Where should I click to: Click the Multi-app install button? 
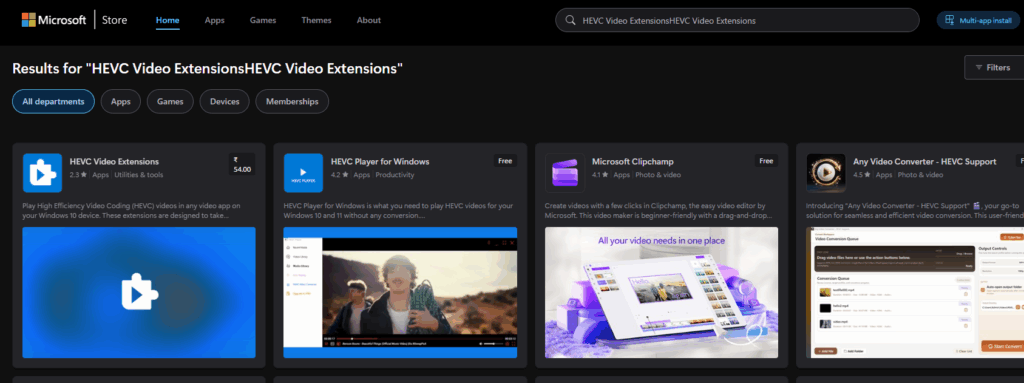pos(978,20)
